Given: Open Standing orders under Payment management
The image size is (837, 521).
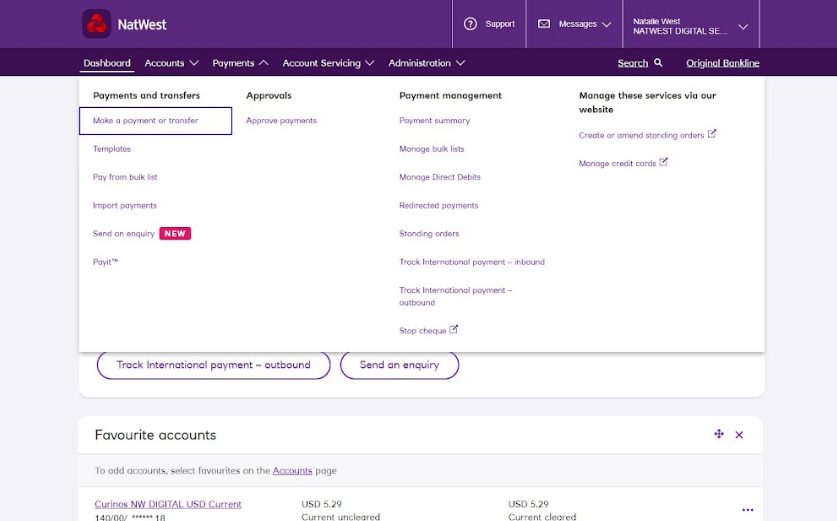Looking at the screenshot, I should point(429,234).
